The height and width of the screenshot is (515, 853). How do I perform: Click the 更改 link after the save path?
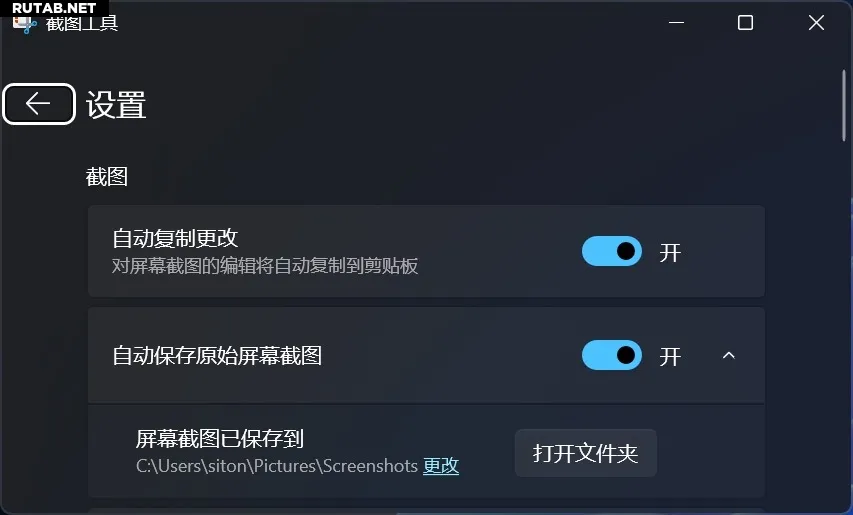click(x=441, y=466)
